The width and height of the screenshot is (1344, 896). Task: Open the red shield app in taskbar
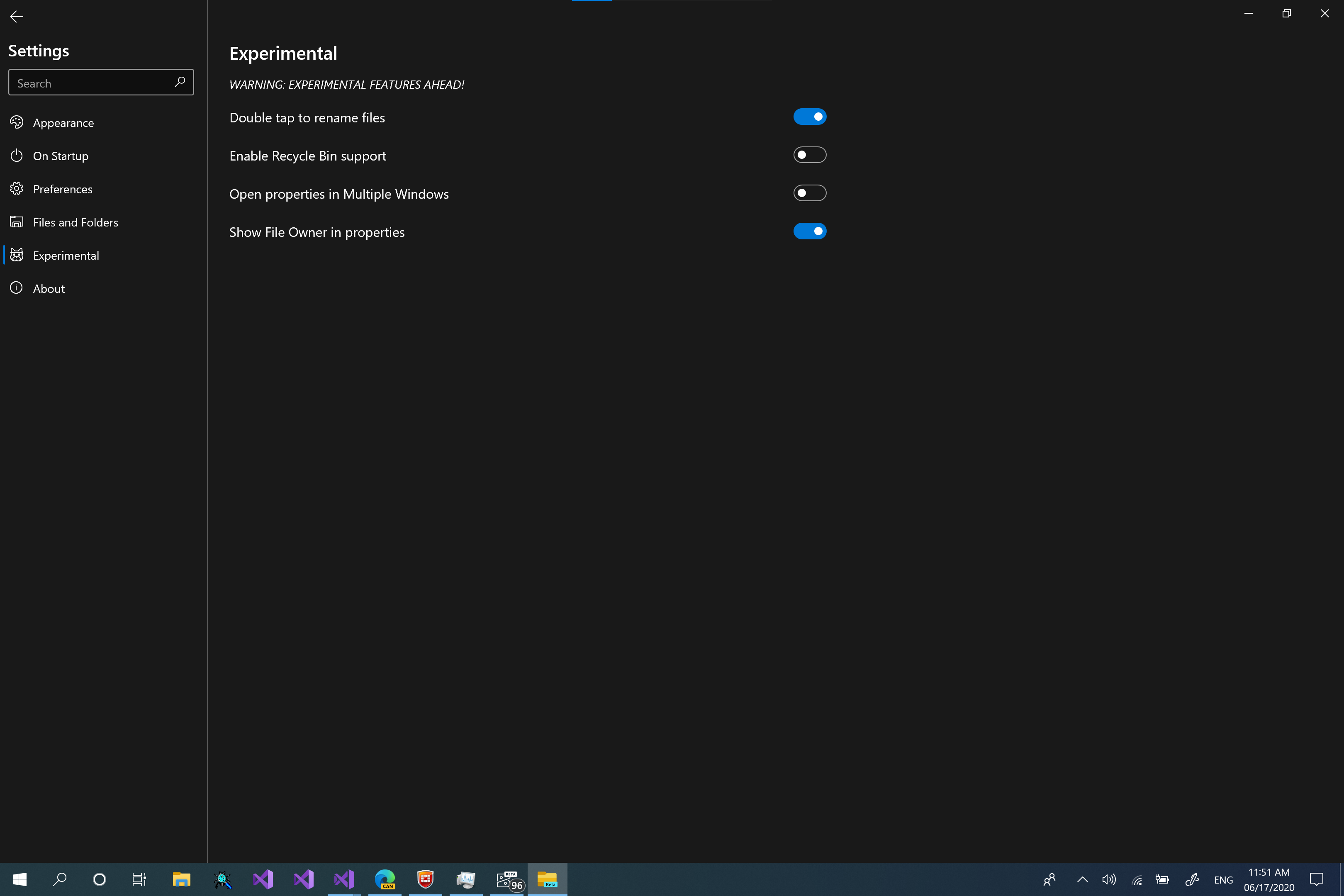426,879
